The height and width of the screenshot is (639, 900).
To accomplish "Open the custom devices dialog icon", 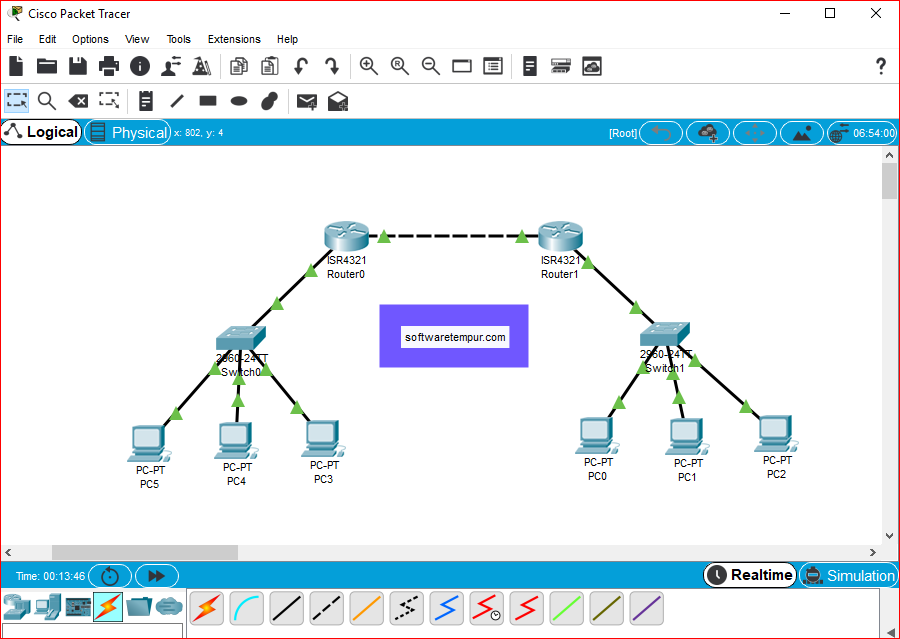I will [x=492, y=66].
